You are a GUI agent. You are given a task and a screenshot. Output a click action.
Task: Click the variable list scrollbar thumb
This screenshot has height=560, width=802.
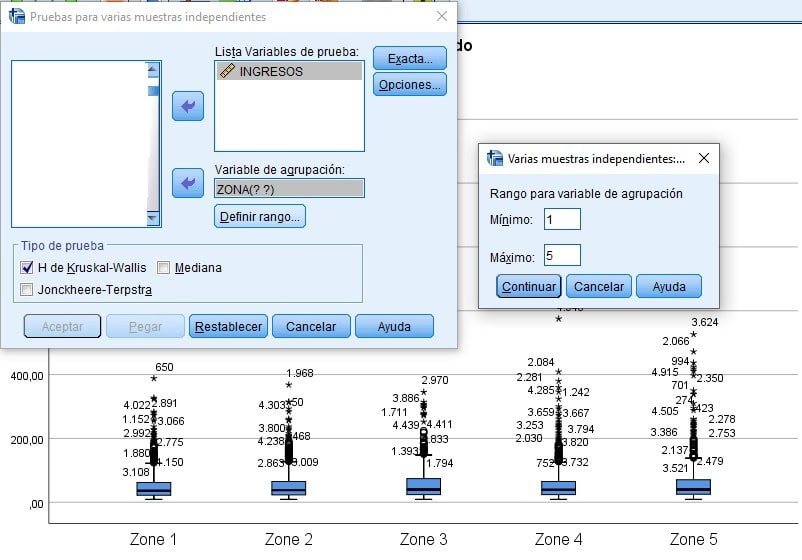pyautogui.click(x=152, y=92)
